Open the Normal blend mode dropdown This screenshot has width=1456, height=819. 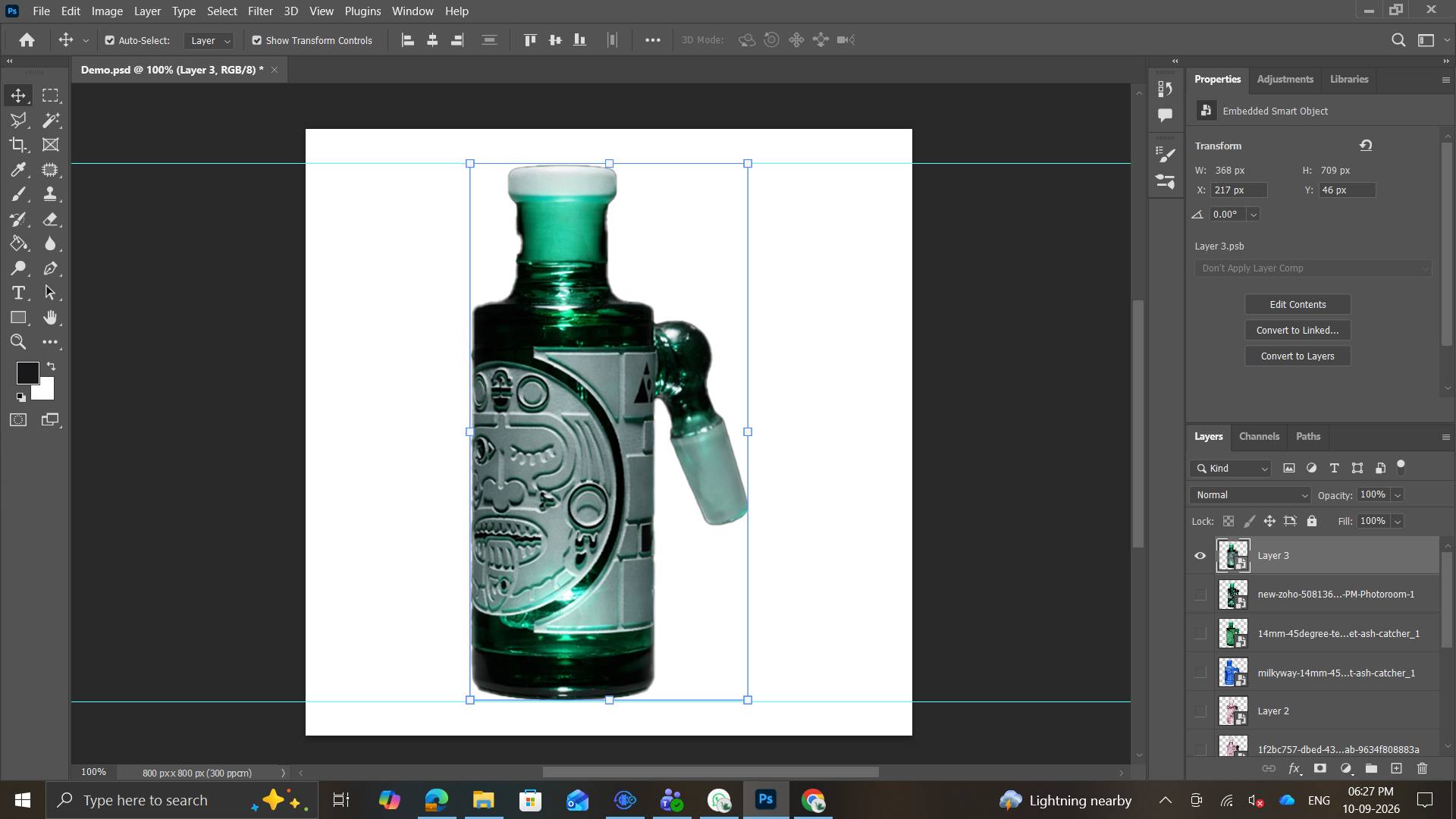1250,495
